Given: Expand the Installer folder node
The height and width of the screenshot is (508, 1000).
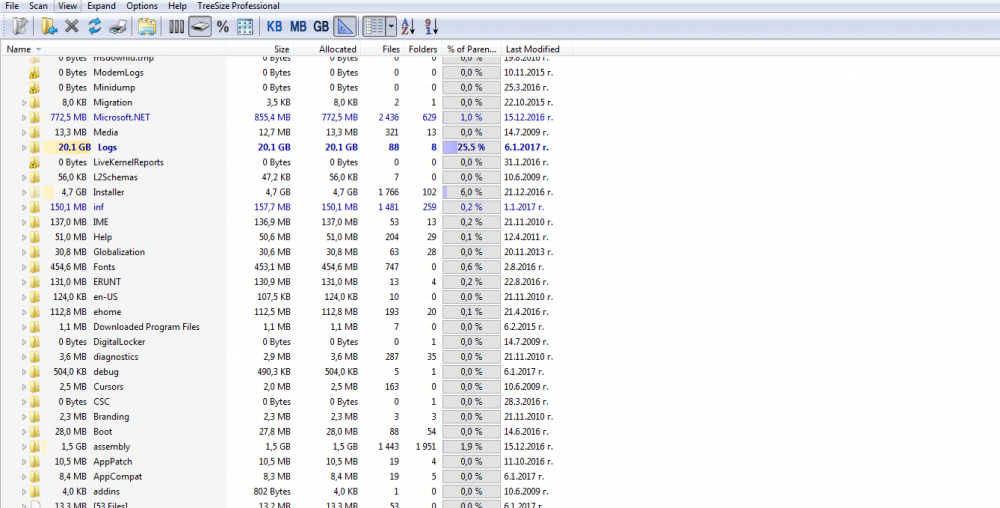Looking at the screenshot, I should point(24,192).
